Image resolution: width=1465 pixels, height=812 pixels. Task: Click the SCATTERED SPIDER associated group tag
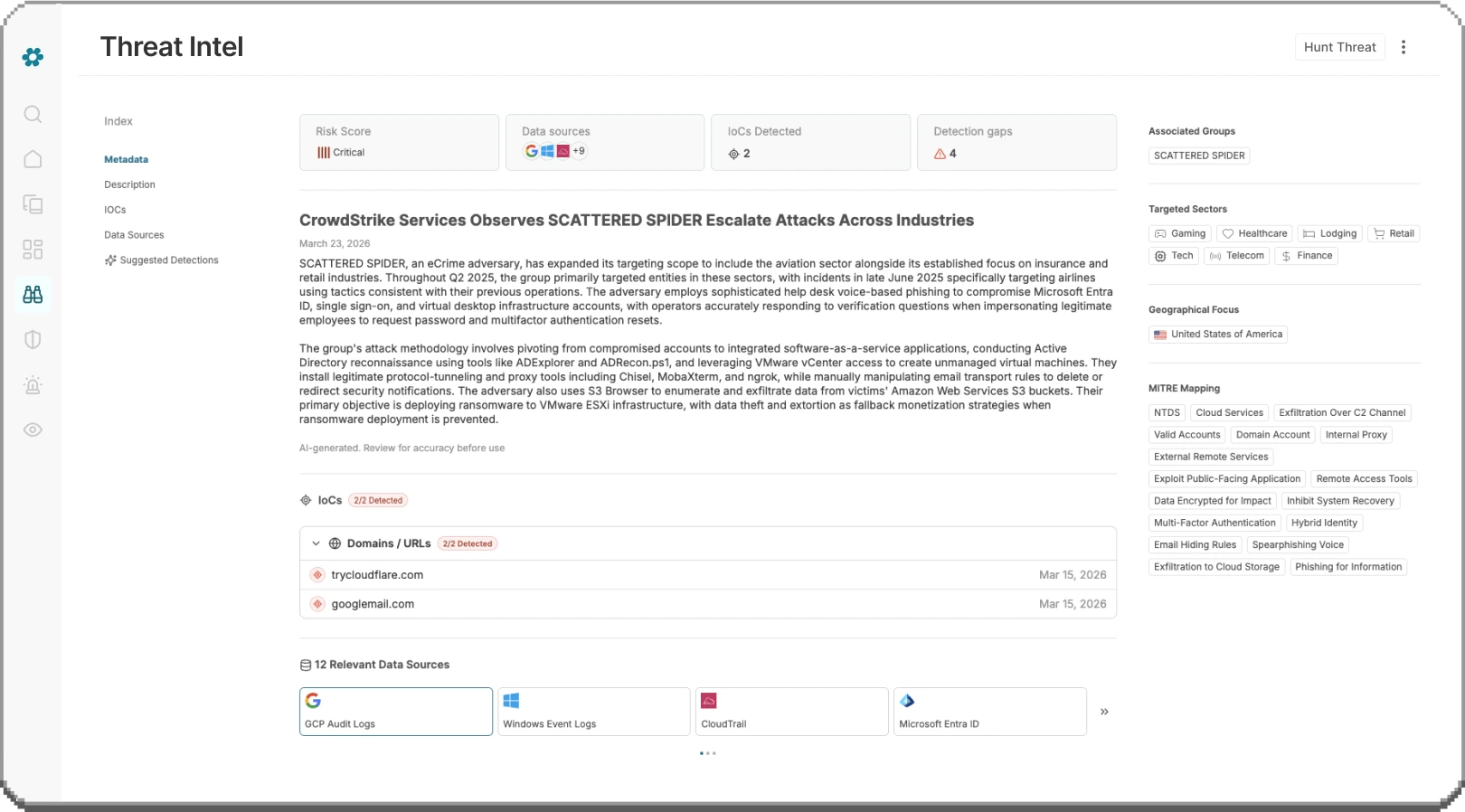click(x=1199, y=156)
